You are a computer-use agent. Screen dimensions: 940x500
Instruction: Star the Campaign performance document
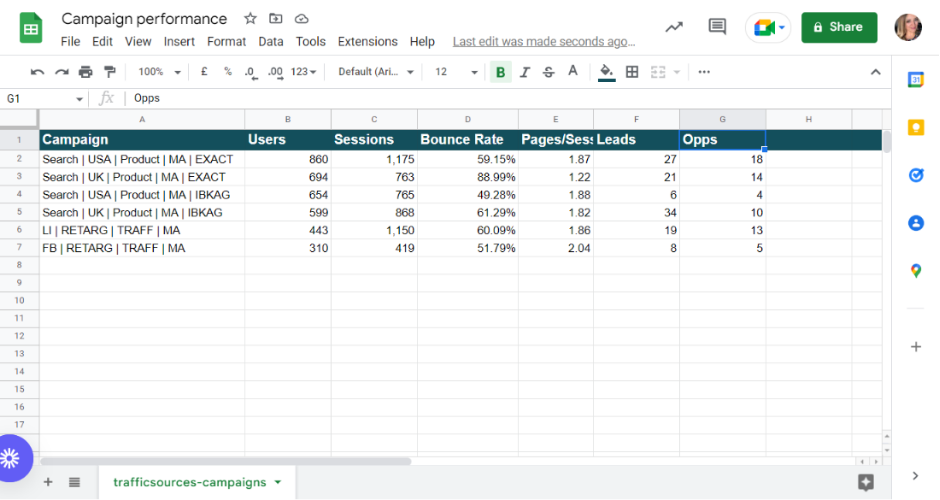click(x=251, y=19)
